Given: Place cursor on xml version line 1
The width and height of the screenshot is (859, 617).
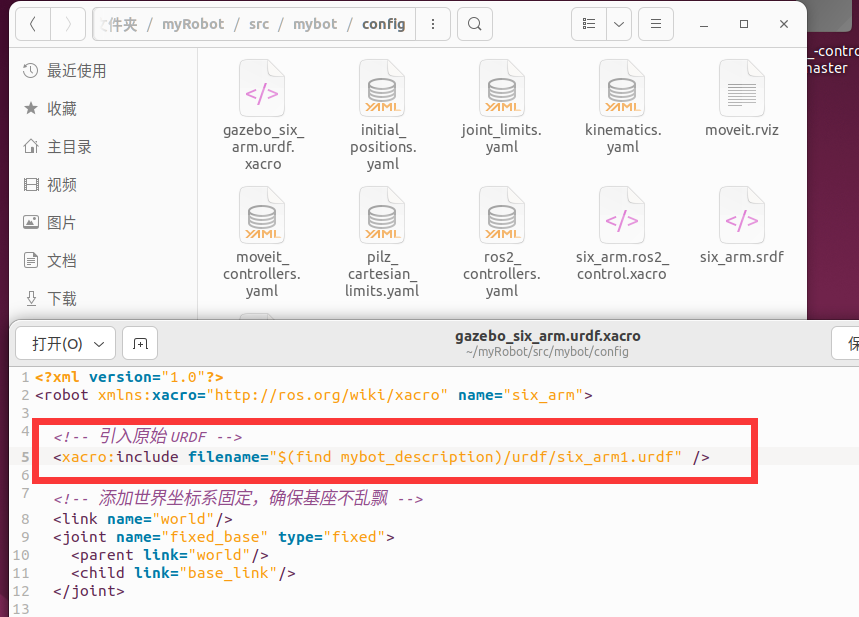Looking at the screenshot, I should coord(129,377).
